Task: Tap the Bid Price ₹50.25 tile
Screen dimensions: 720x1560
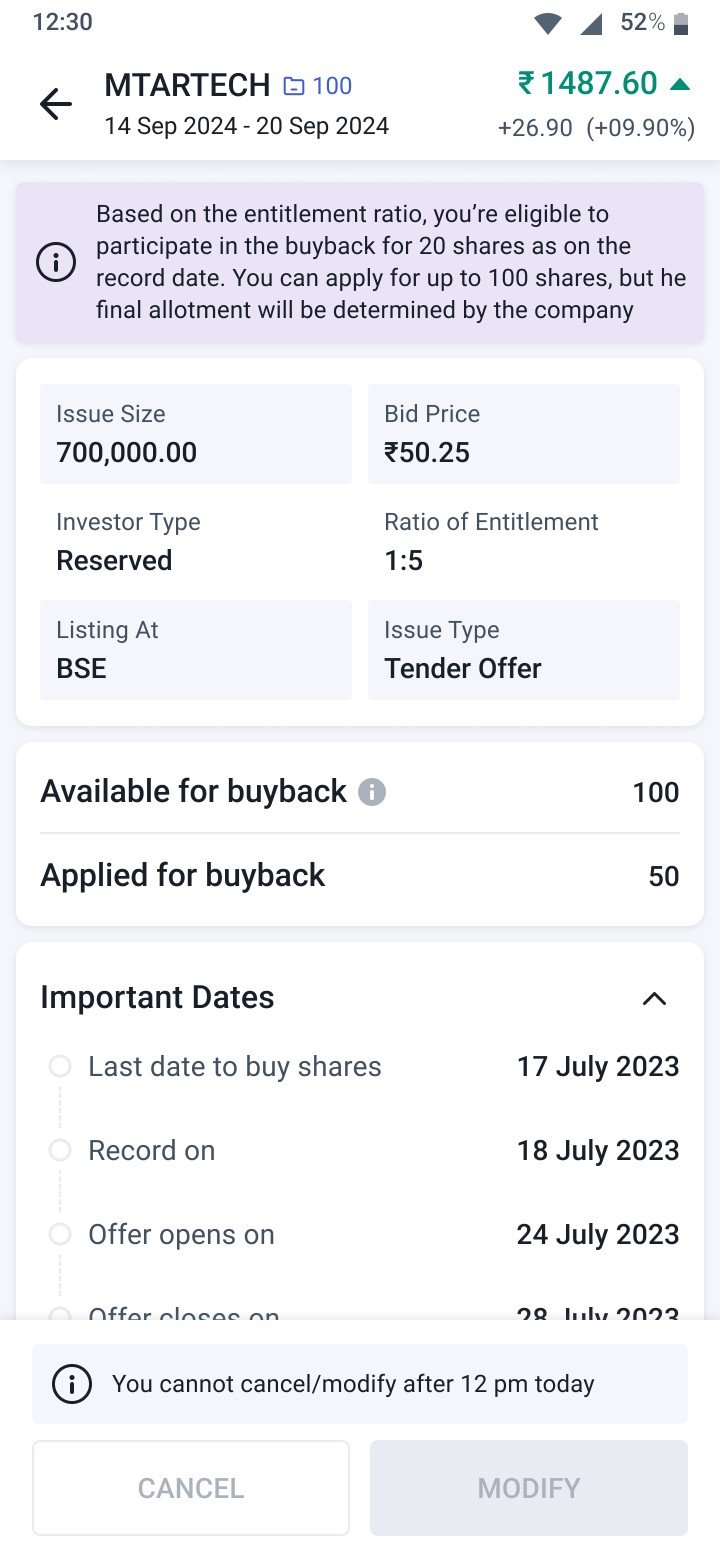Action: [x=524, y=434]
